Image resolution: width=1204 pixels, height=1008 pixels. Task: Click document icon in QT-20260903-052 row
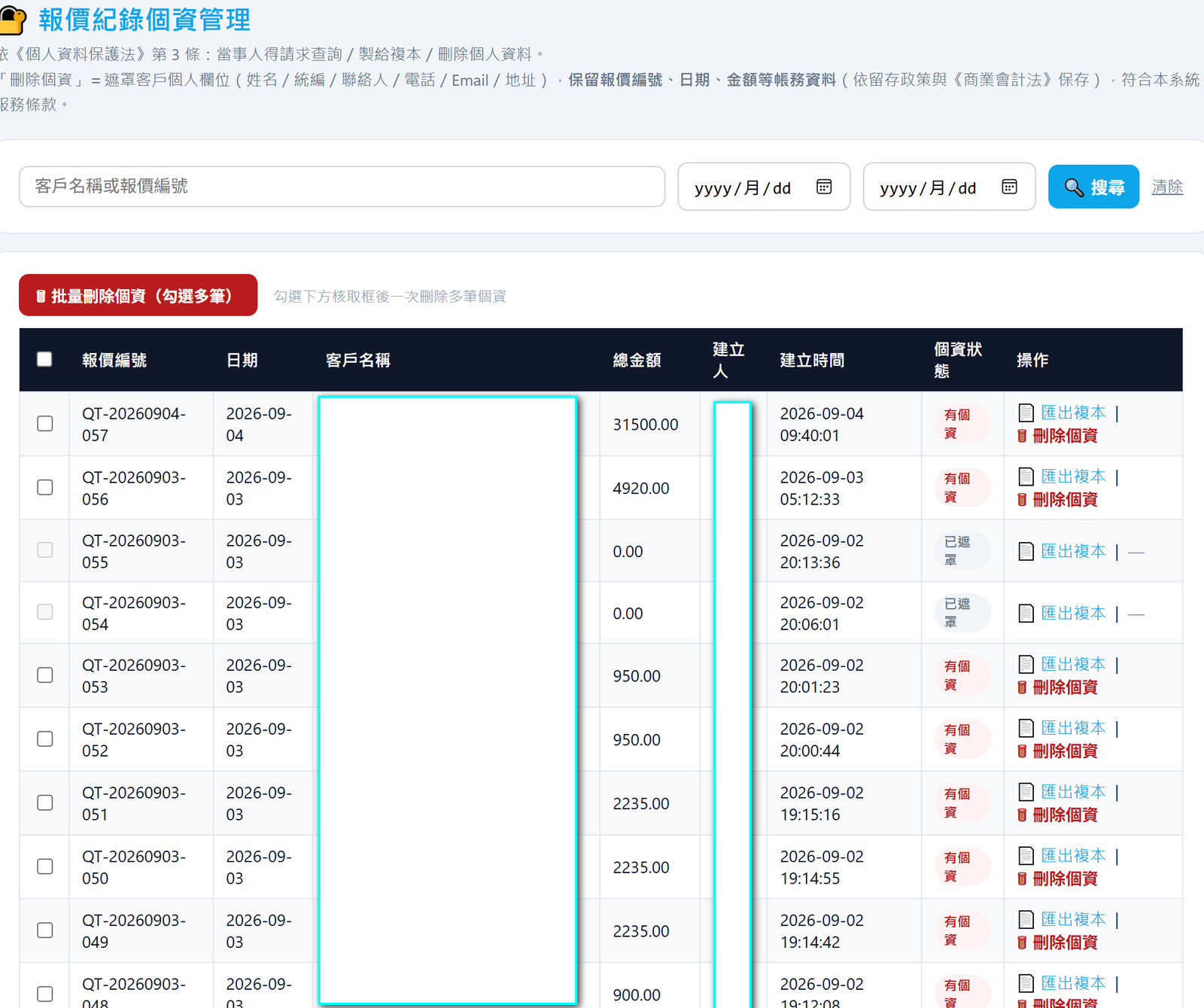coord(1026,728)
